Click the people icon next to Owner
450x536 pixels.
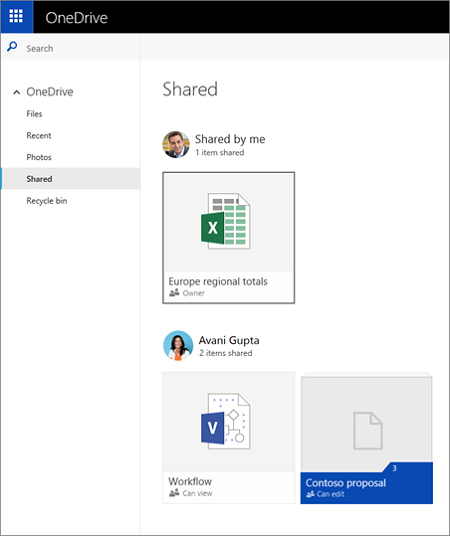174,293
